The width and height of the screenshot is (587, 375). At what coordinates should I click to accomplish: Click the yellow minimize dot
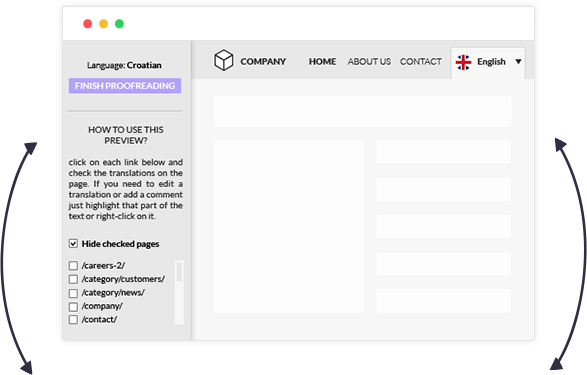pyautogui.click(x=103, y=24)
